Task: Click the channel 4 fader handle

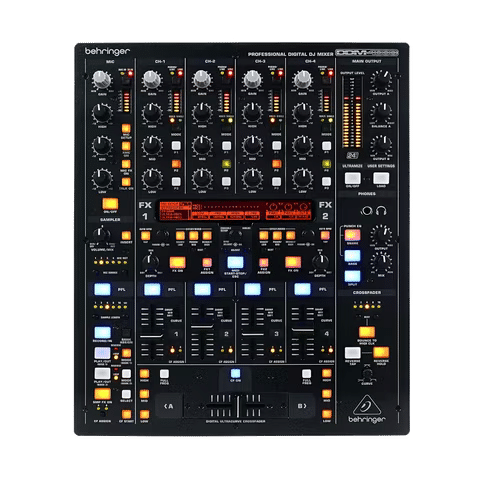Action: 303,330
